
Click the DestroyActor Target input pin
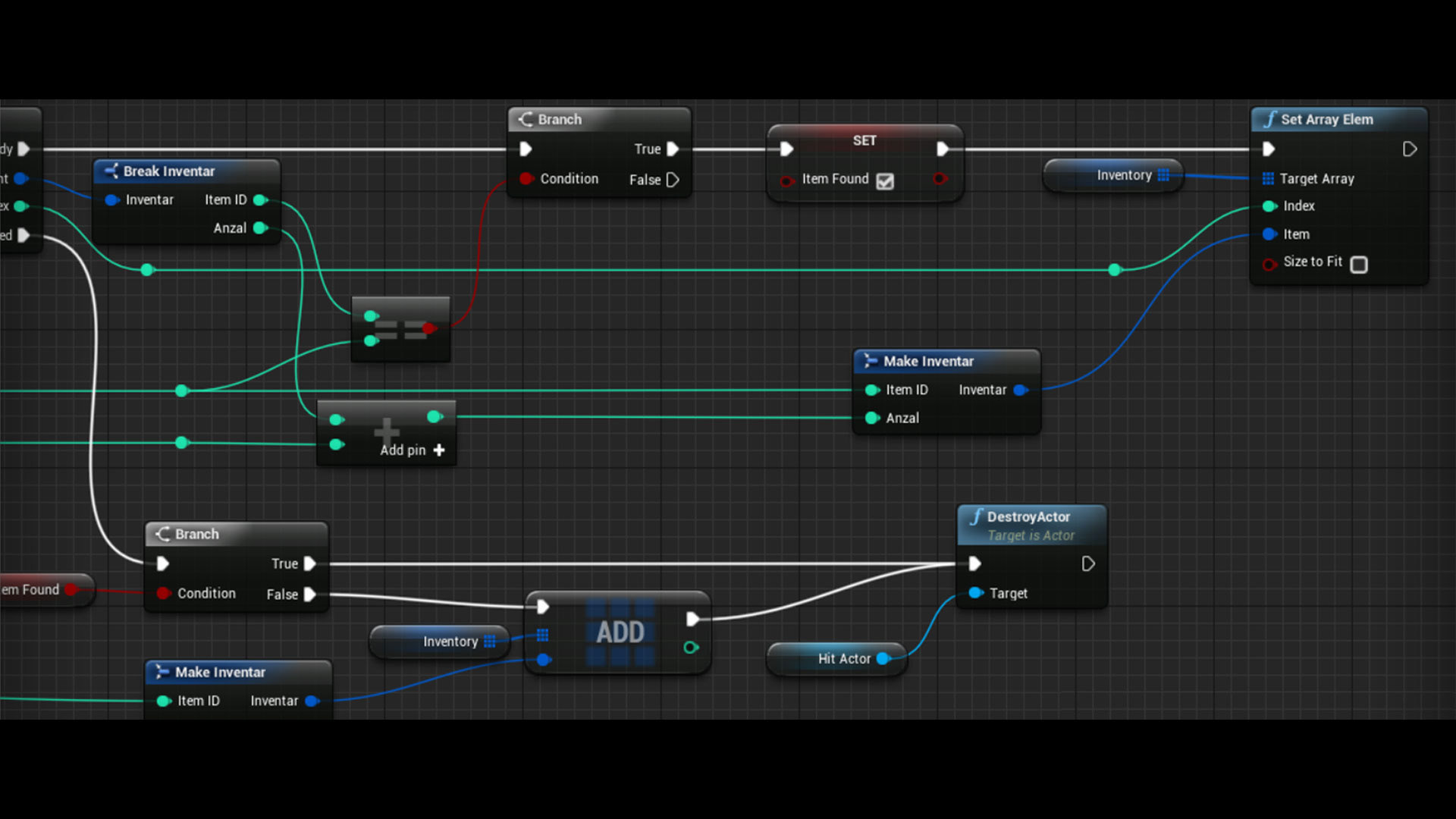[x=975, y=593]
